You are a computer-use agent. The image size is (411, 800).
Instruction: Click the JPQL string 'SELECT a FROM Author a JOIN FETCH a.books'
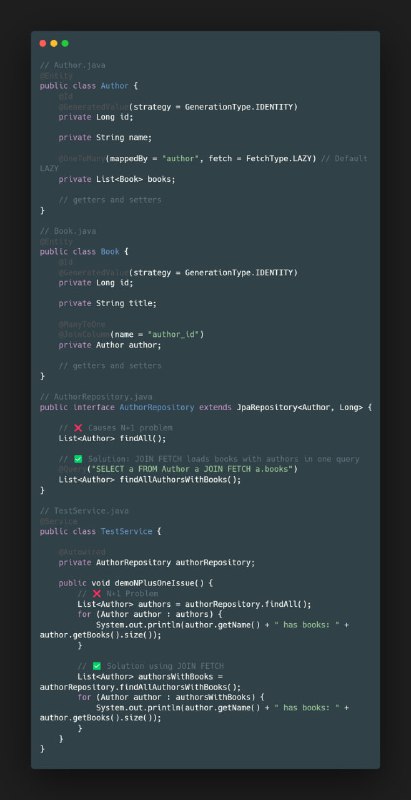(192, 469)
